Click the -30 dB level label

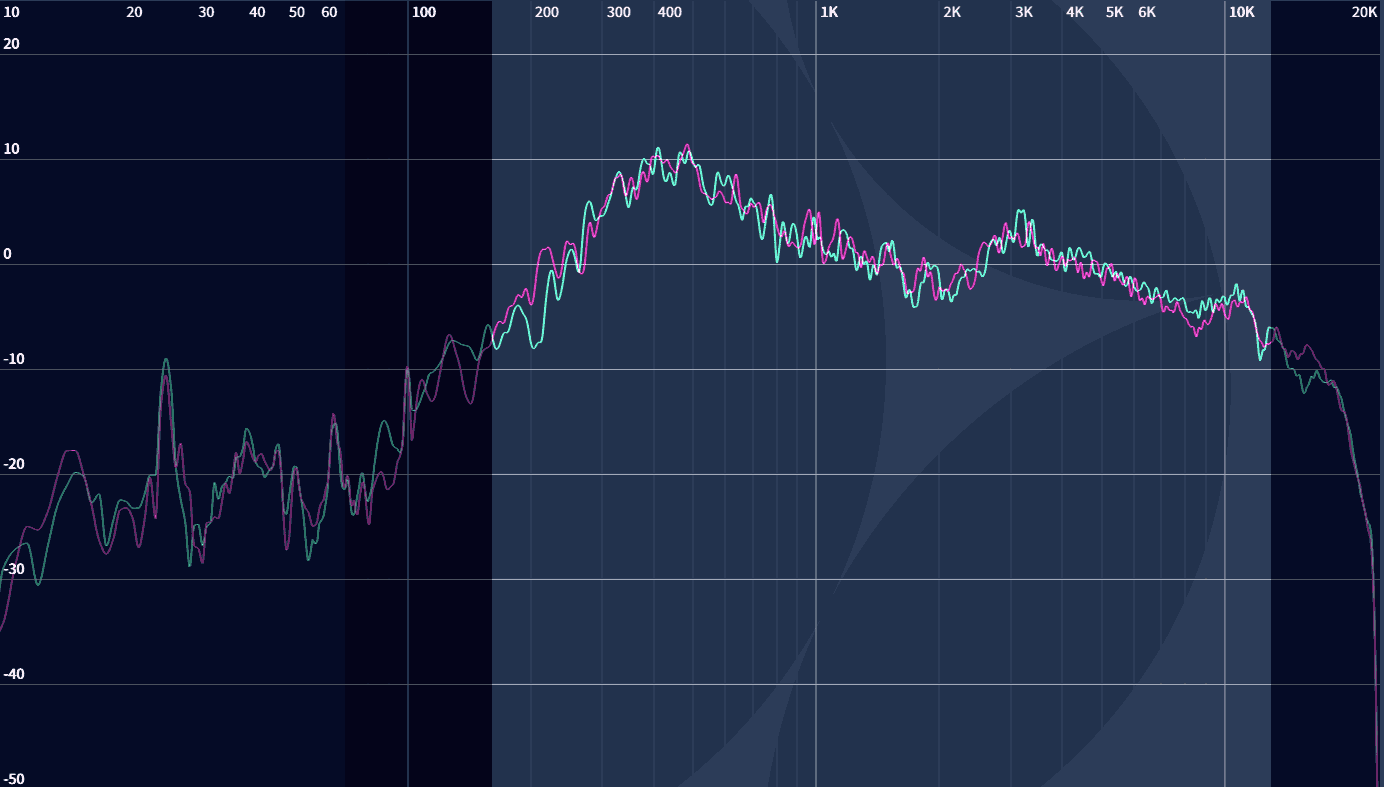tap(13, 569)
